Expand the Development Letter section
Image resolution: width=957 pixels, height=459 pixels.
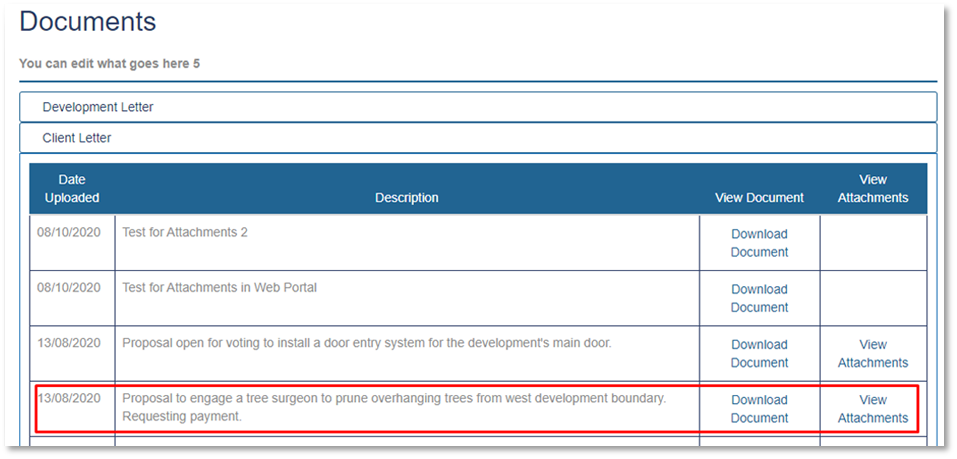pos(97,107)
